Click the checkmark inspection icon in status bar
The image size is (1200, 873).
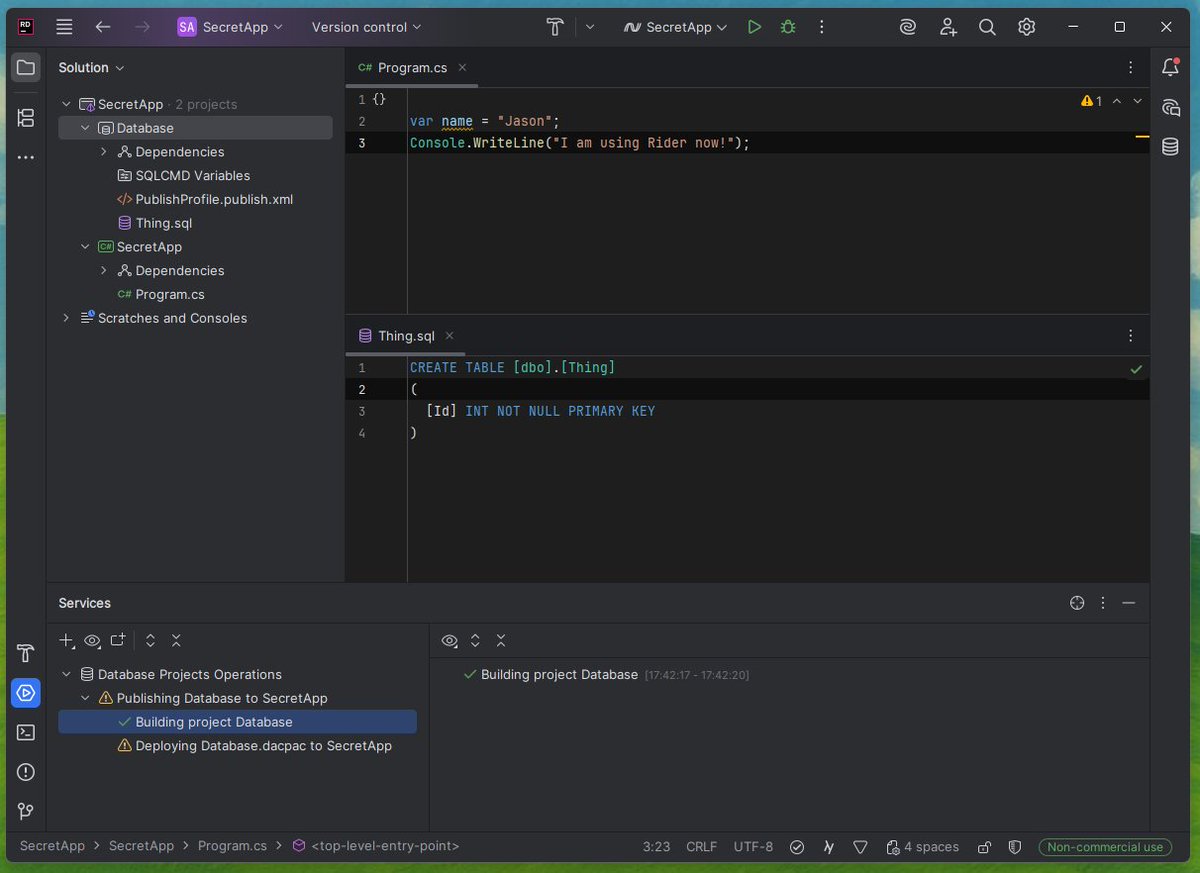click(x=797, y=847)
